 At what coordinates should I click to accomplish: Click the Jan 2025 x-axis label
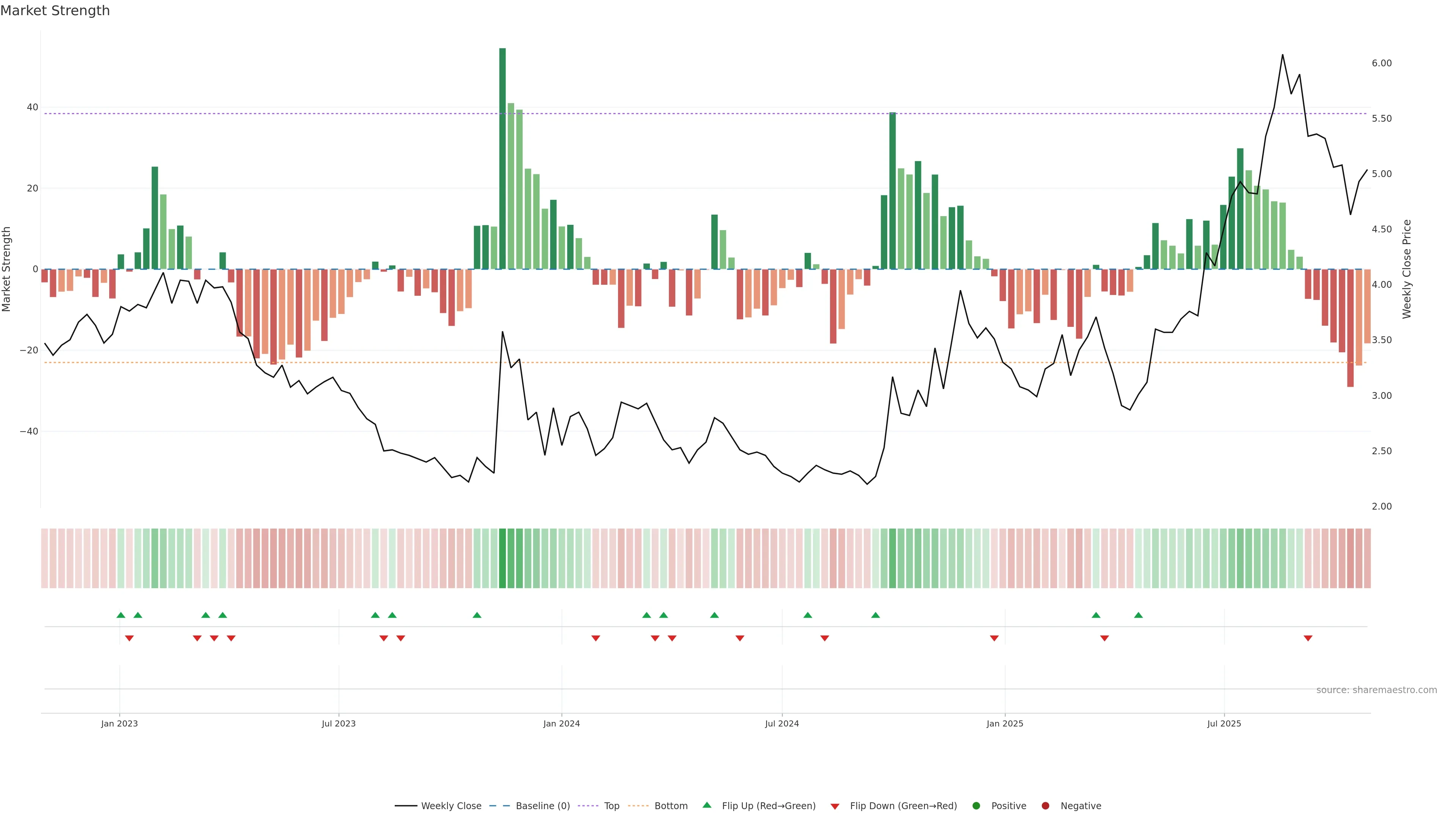point(1005,724)
